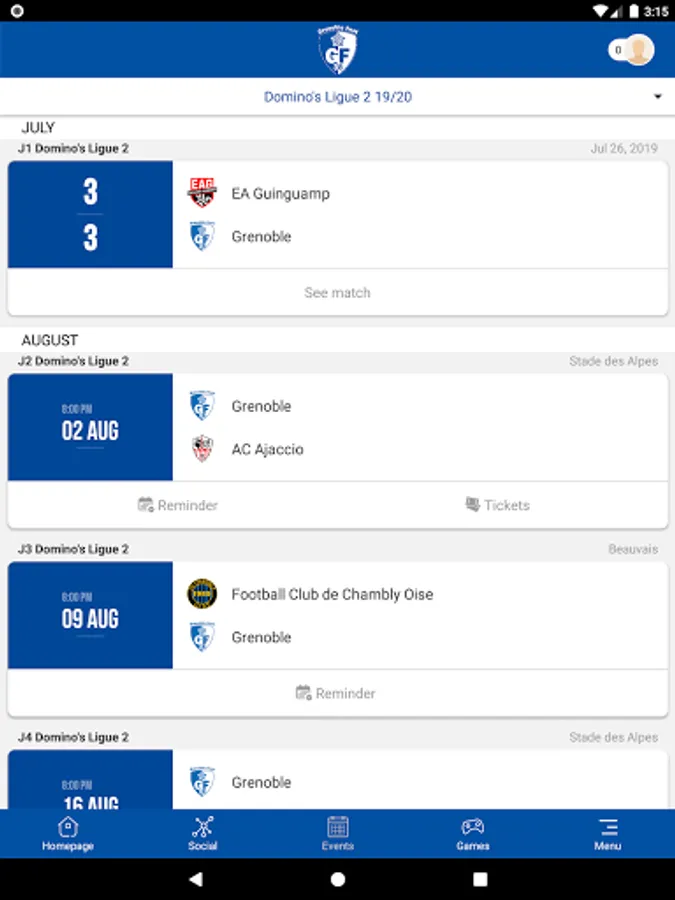Open the Games tab
The width and height of the screenshot is (675, 900).
point(472,834)
